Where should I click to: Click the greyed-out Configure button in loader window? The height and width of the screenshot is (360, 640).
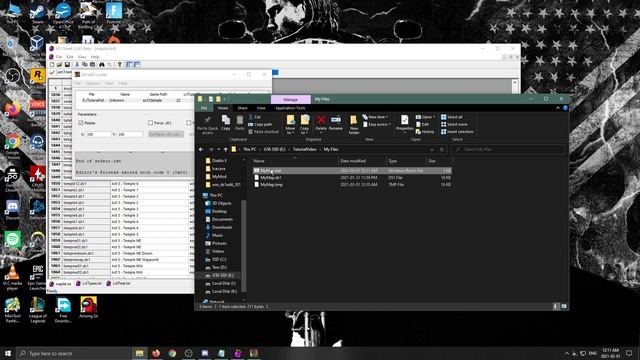166,134
